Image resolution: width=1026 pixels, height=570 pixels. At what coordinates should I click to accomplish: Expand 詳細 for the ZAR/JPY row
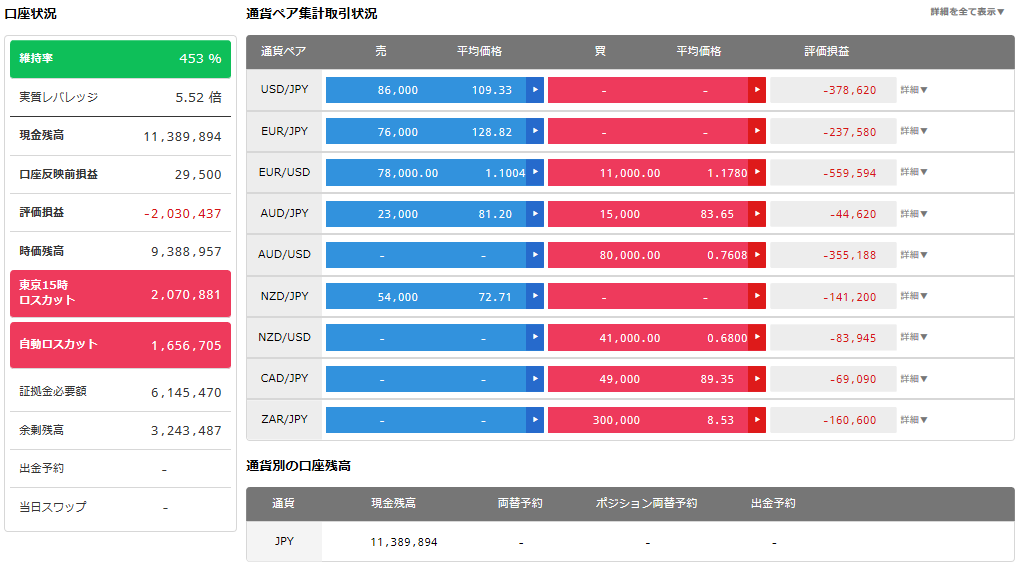point(913,419)
